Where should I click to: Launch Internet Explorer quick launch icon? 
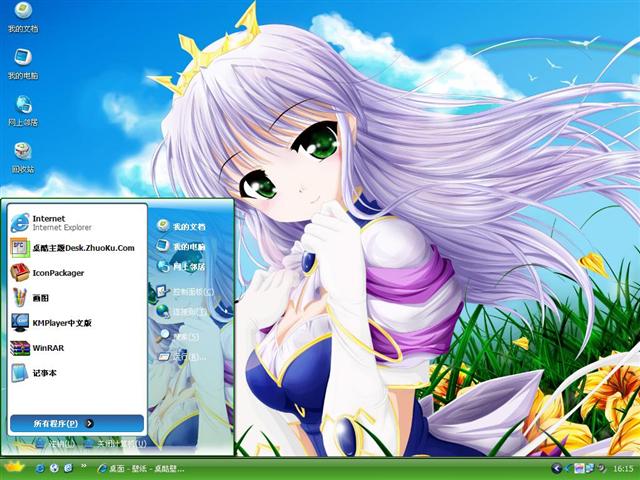[x=40, y=468]
